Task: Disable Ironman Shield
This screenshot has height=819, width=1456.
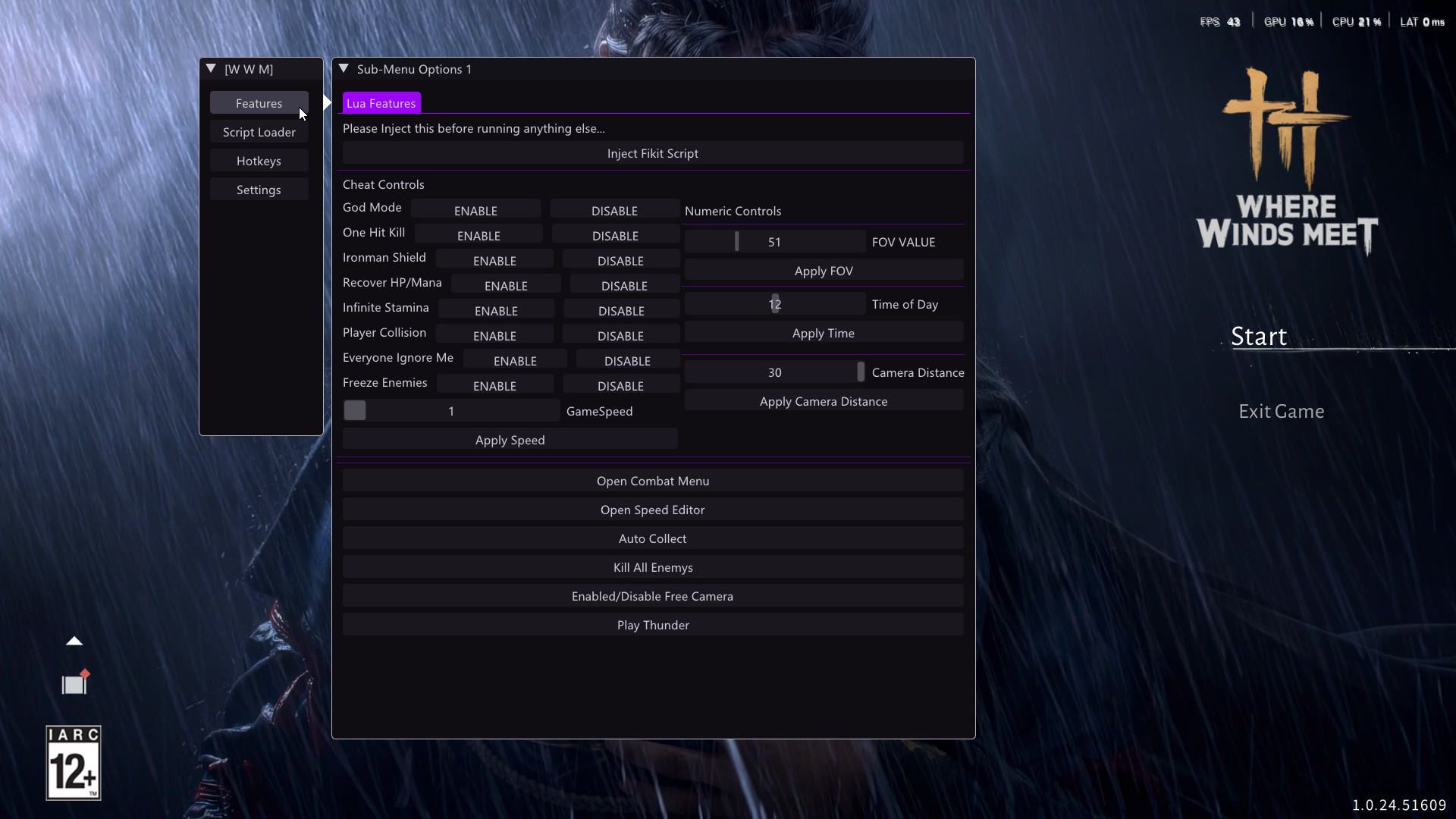Action: pyautogui.click(x=620, y=260)
